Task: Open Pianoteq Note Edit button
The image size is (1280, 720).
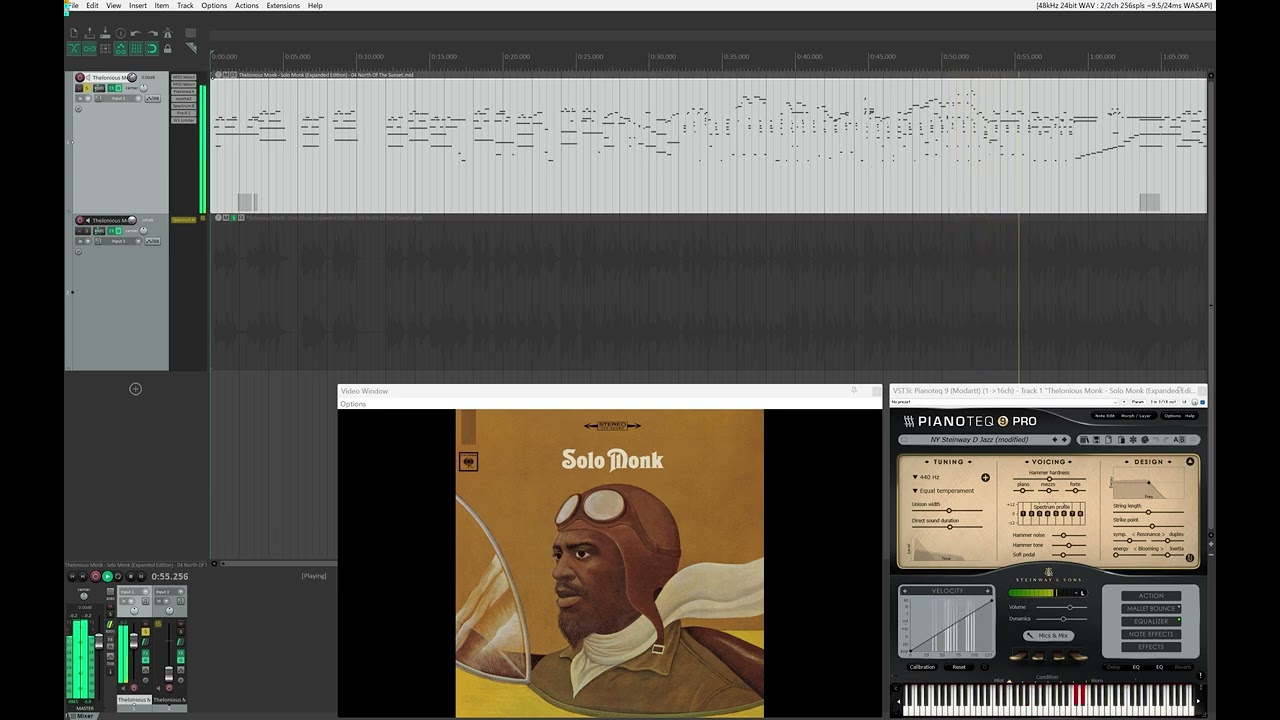Action: point(1105,416)
